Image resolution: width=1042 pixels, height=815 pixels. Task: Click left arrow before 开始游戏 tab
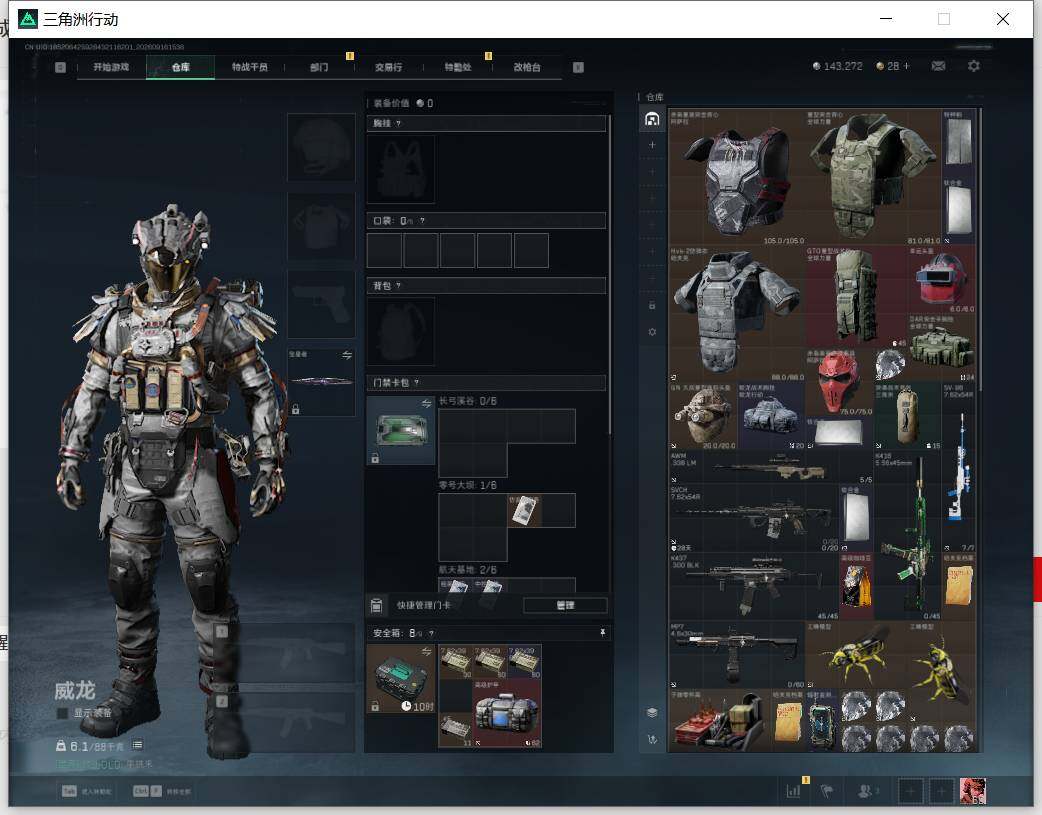coord(60,67)
